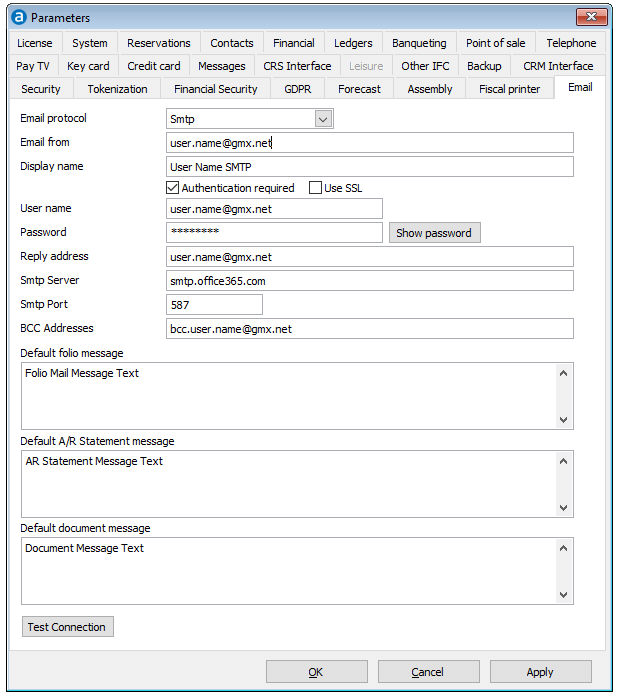Open the Security tab

(40, 89)
